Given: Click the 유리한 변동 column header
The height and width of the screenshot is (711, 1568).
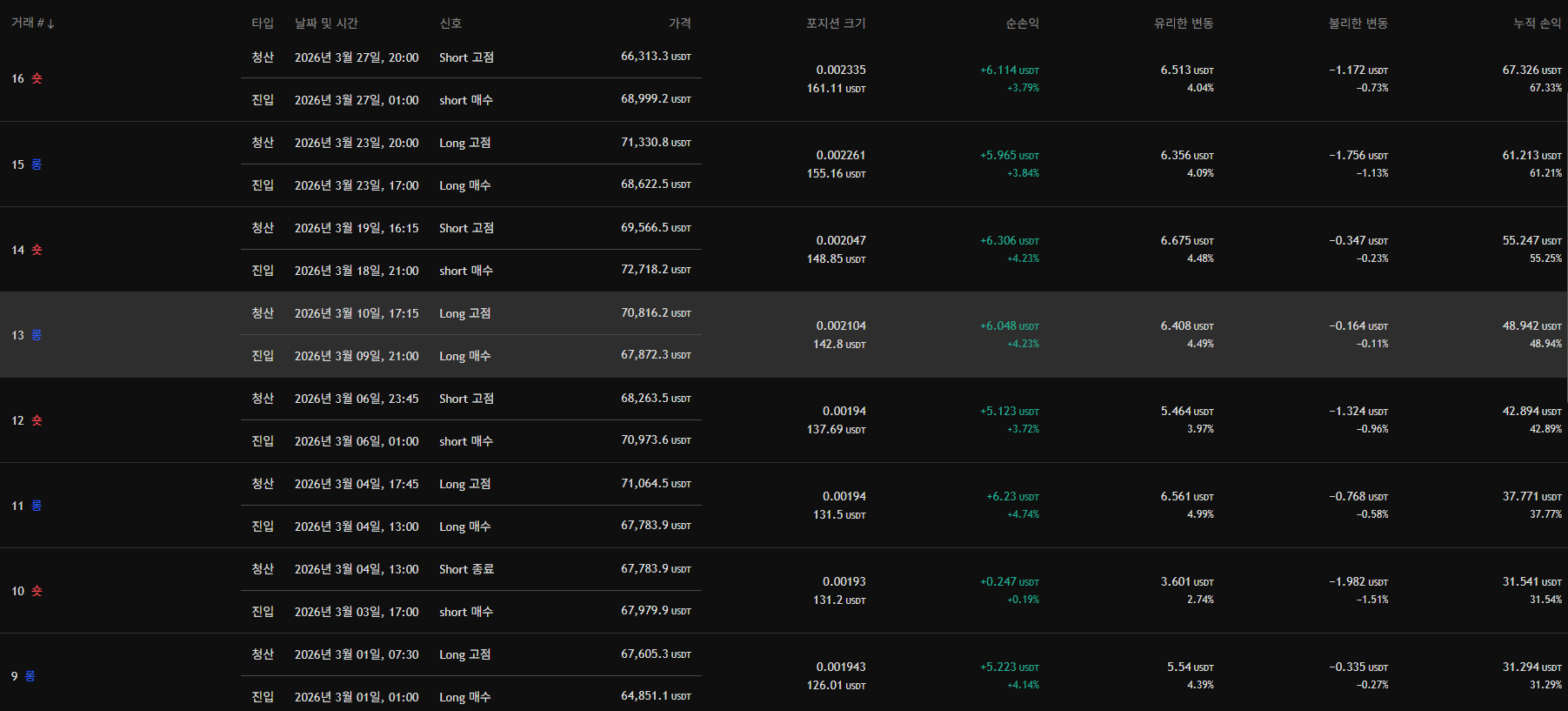Looking at the screenshot, I should click(x=1183, y=23).
